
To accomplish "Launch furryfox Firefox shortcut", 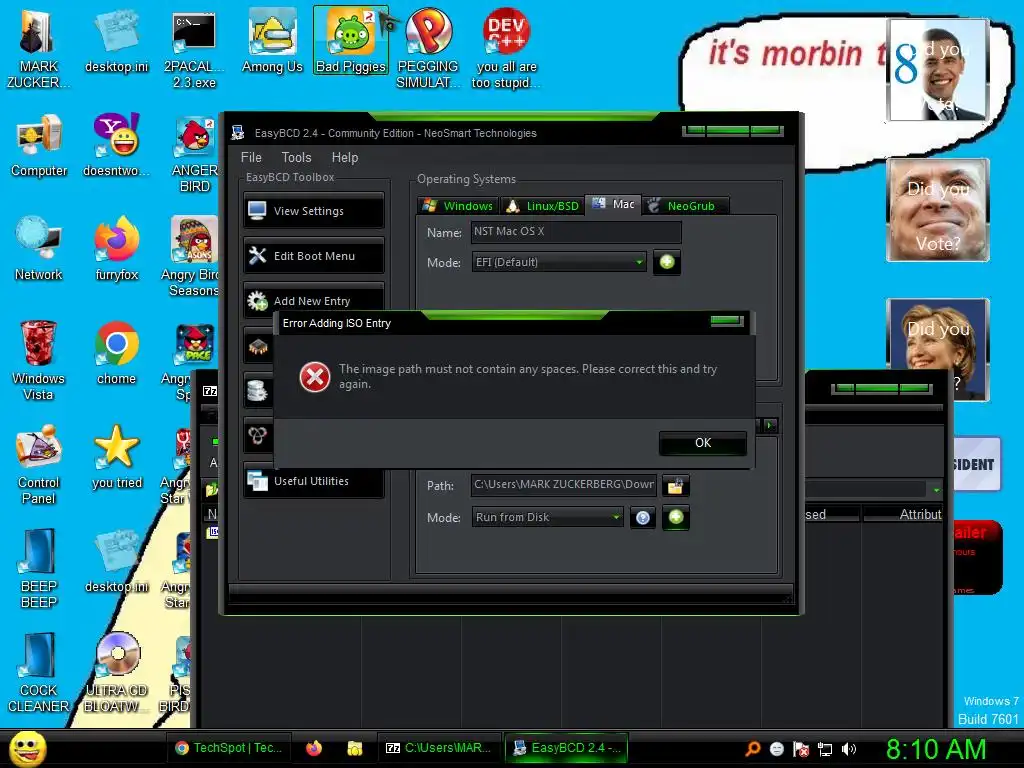I will click(x=117, y=249).
